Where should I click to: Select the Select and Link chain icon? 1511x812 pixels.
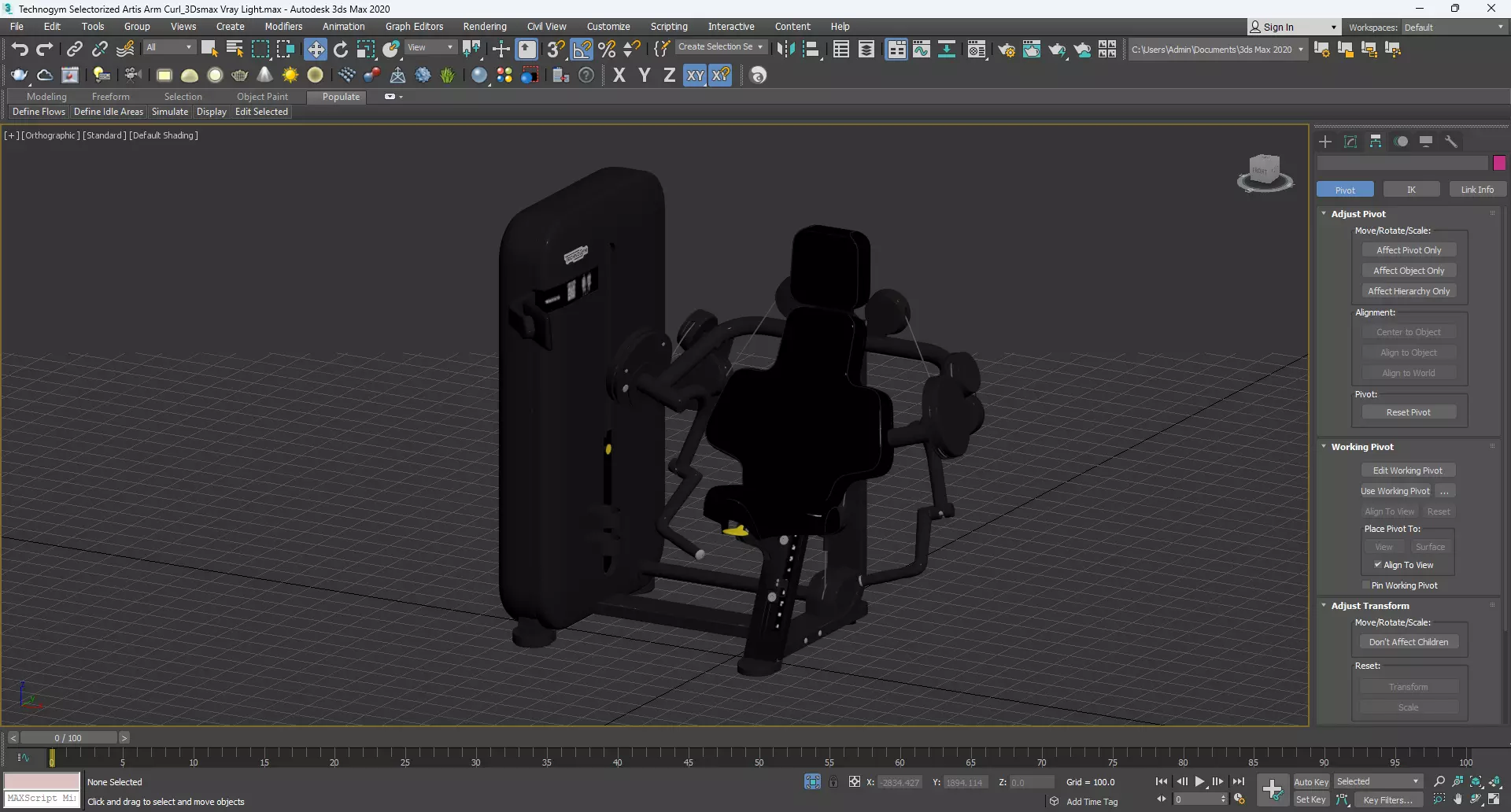click(74, 50)
